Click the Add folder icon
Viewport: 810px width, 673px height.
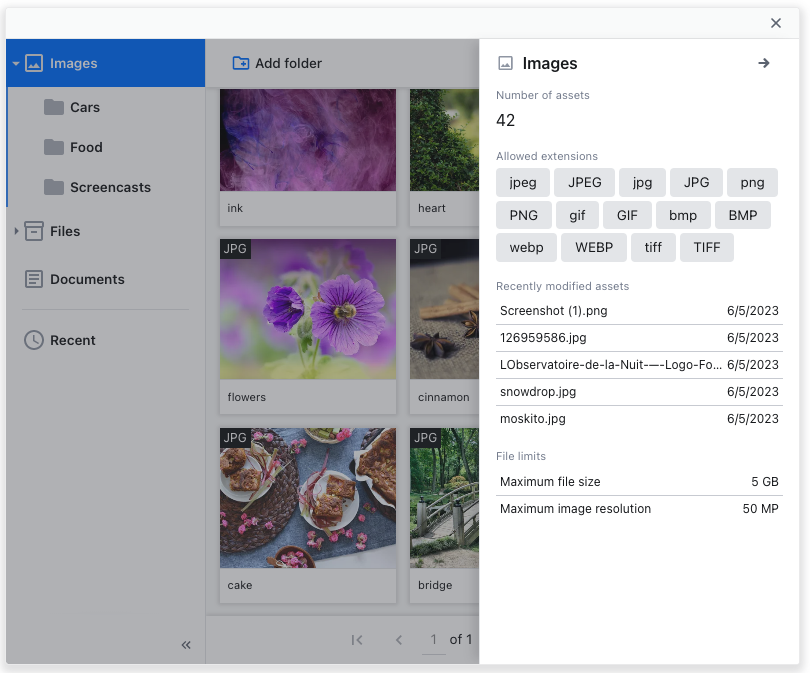click(x=241, y=63)
